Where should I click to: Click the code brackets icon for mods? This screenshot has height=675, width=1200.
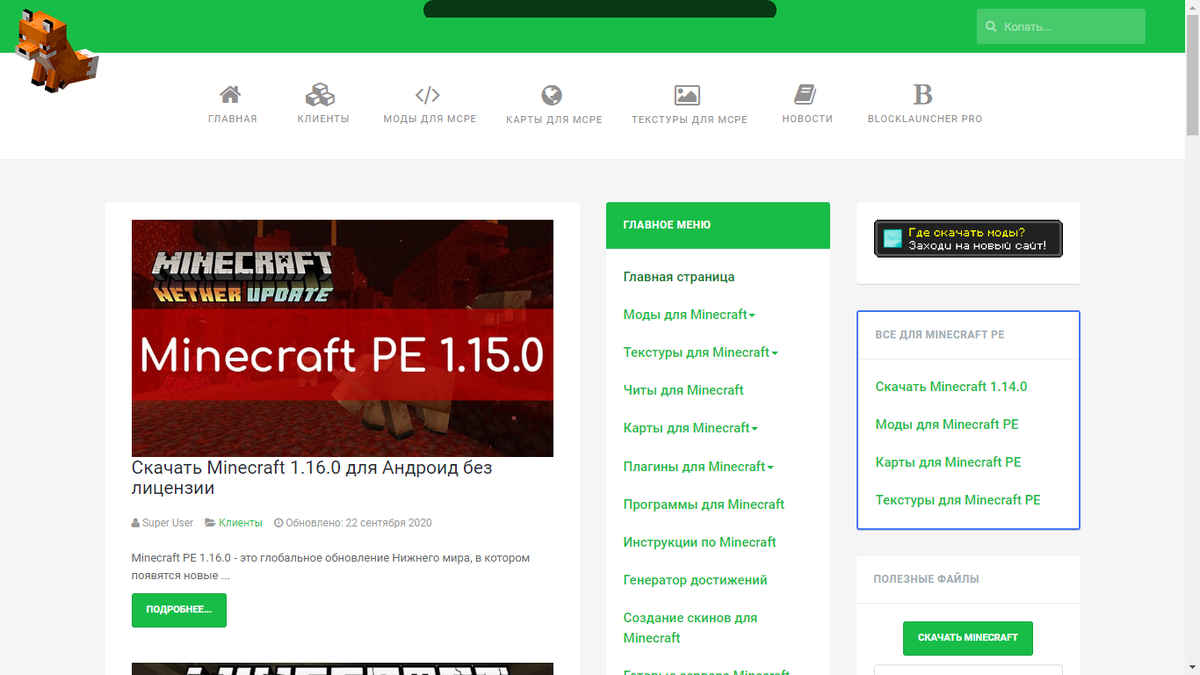coord(428,95)
